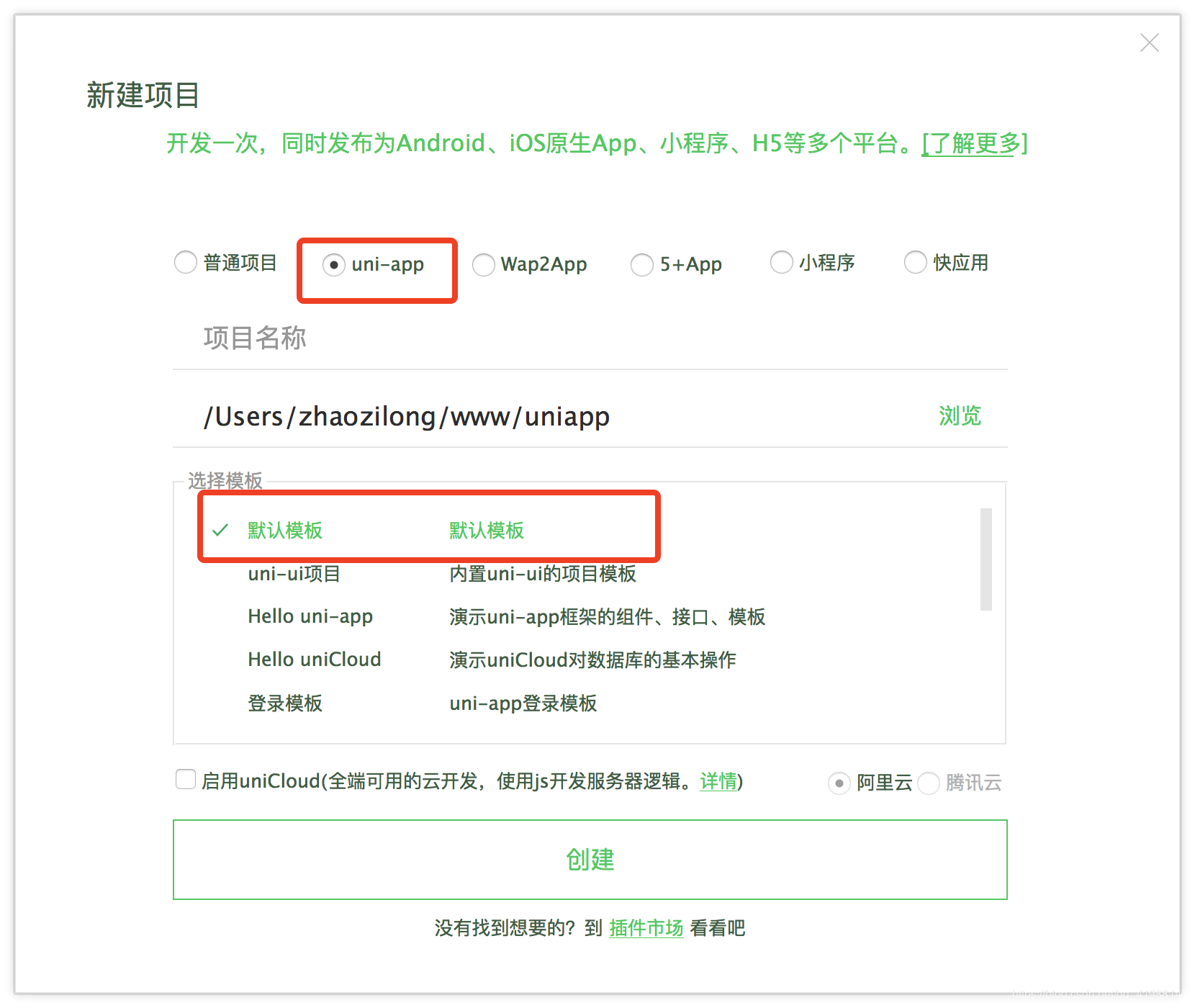Select the 快应用 project type
The width and height of the screenshot is (1195, 1008).
(x=915, y=263)
